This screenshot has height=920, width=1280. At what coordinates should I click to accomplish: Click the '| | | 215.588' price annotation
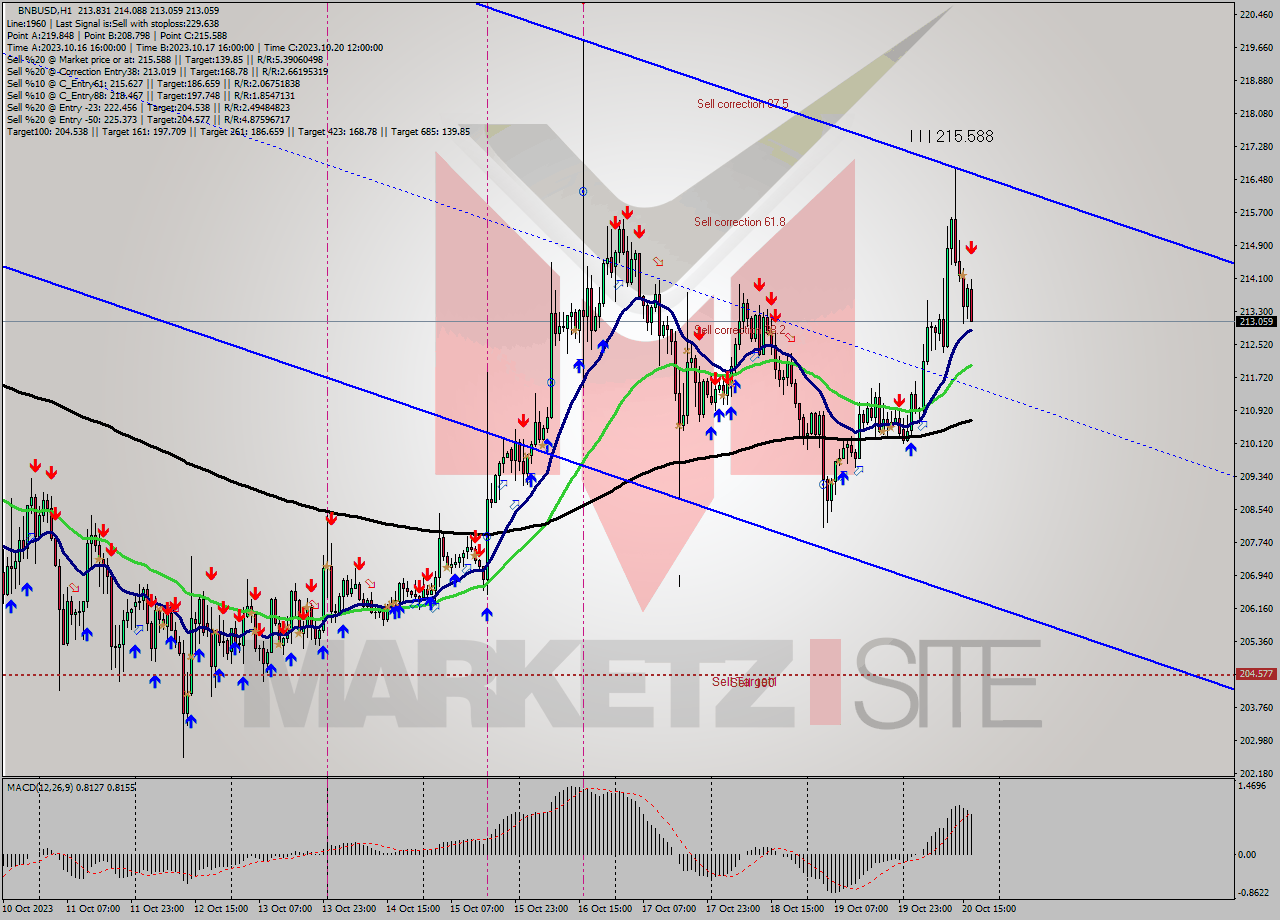[951, 136]
